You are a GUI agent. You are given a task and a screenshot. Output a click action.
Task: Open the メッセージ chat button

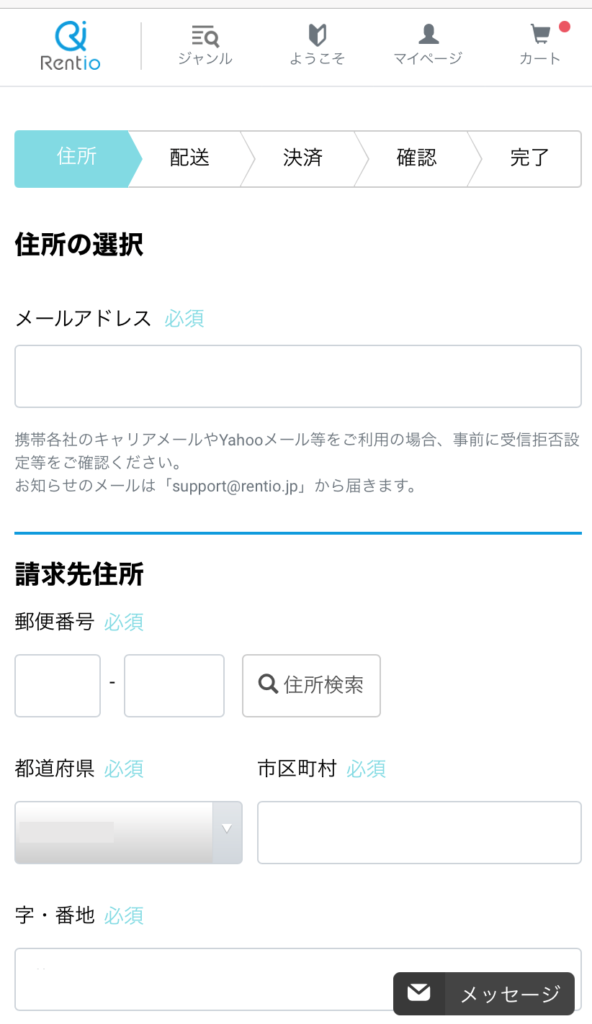coord(484,993)
